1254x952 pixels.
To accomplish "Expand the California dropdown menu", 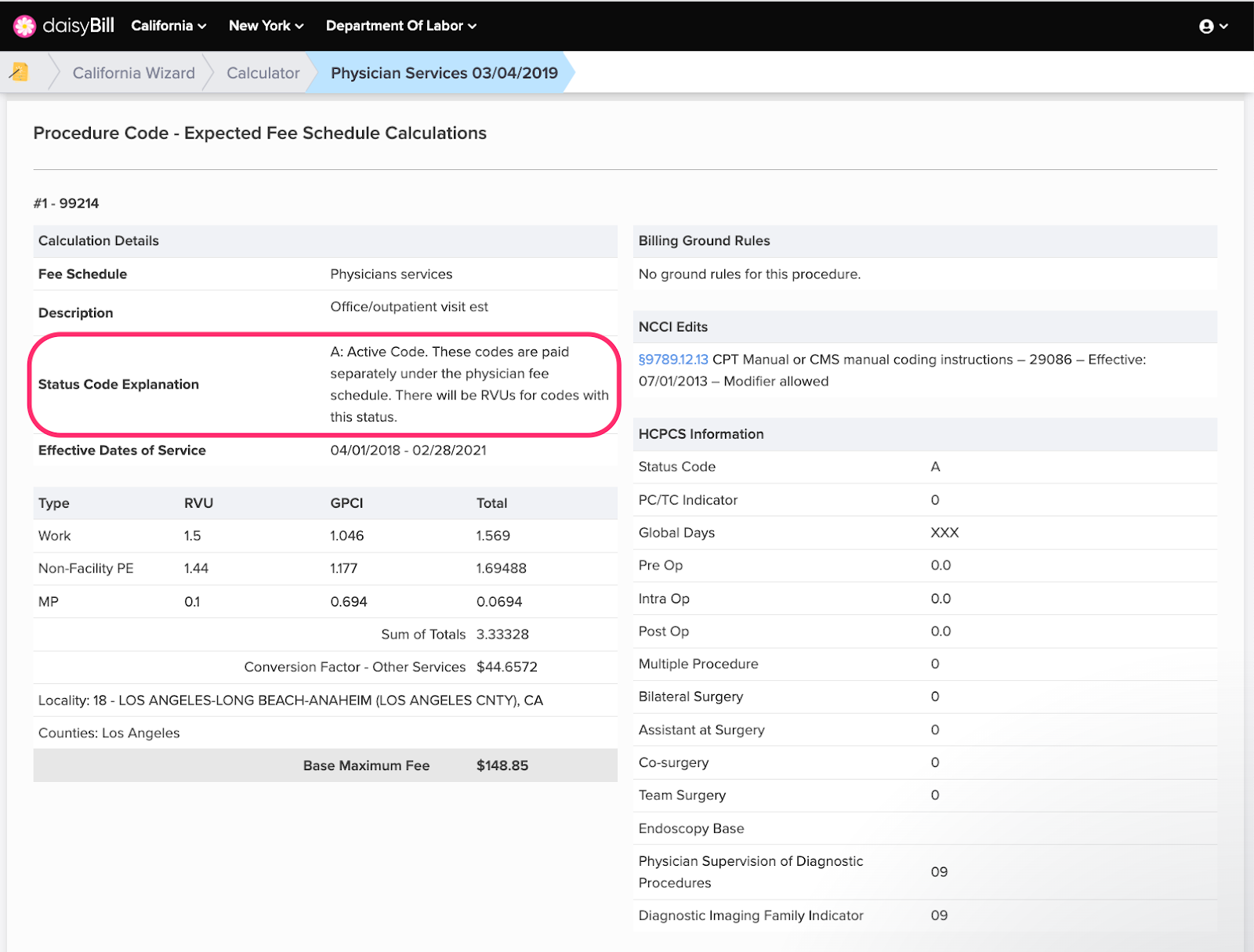I will coord(169,26).
